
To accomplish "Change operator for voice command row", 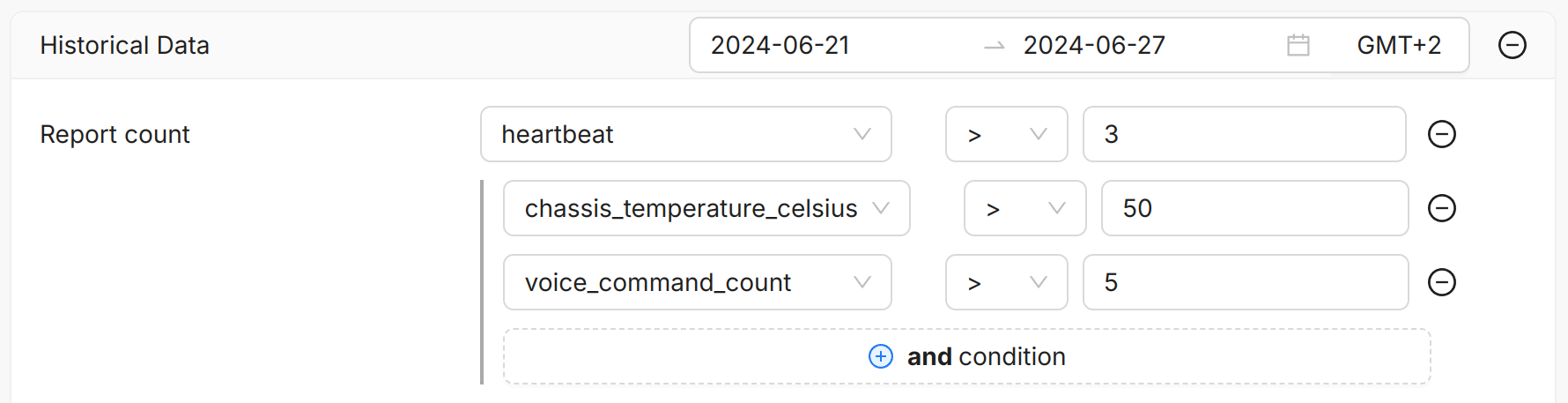I will click(1006, 282).
